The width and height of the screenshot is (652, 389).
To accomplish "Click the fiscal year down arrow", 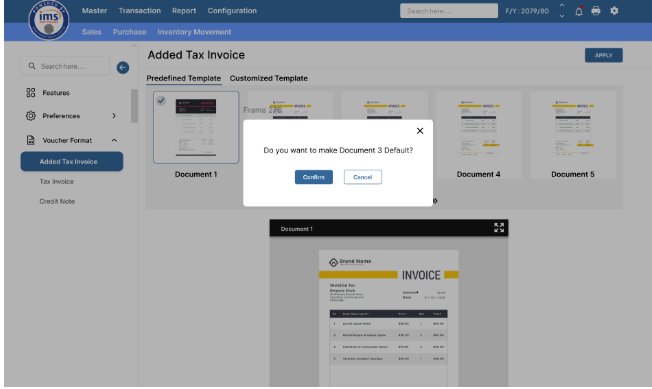I will pyautogui.click(x=562, y=16).
